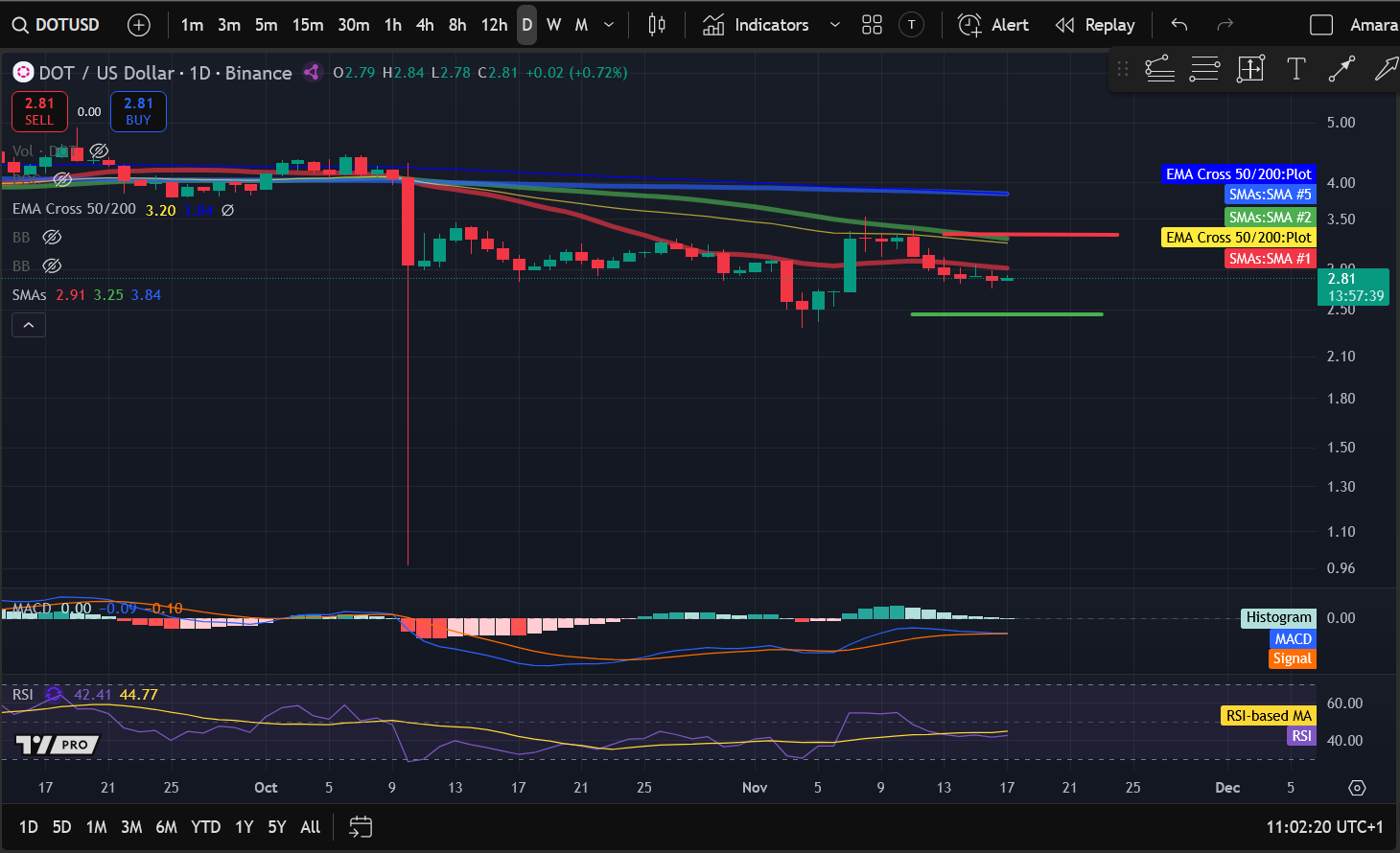Click the green SMAs:SMA #2 label
1400x853 pixels.
tap(1270, 218)
